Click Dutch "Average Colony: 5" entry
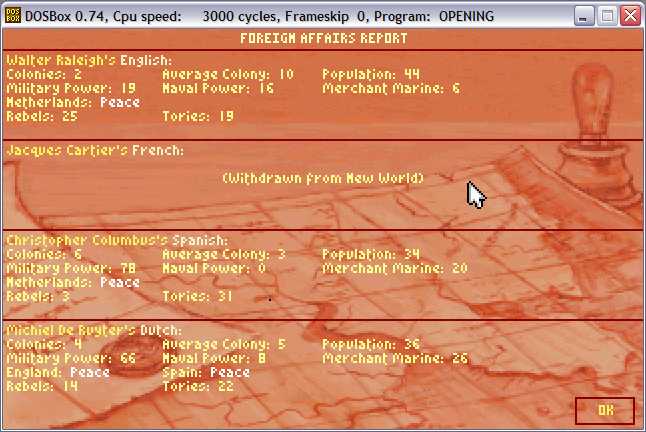The height and width of the screenshot is (432, 646). [x=224, y=344]
